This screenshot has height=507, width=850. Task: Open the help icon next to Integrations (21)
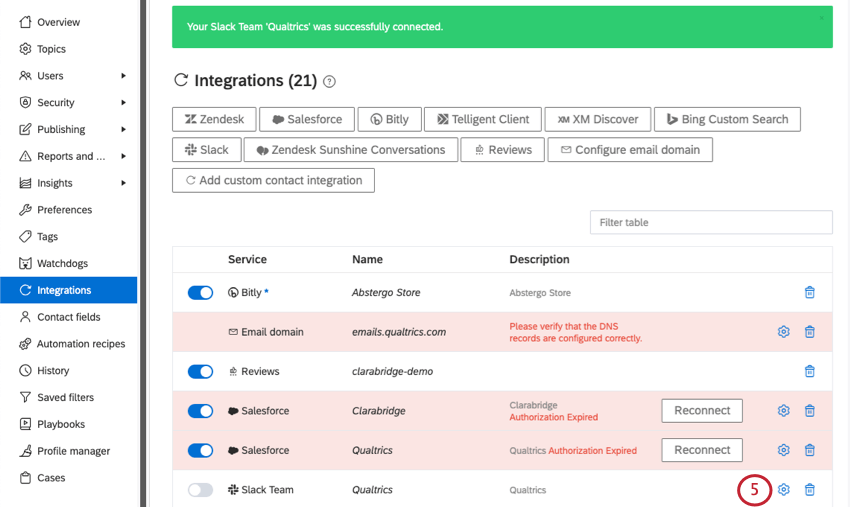(329, 81)
